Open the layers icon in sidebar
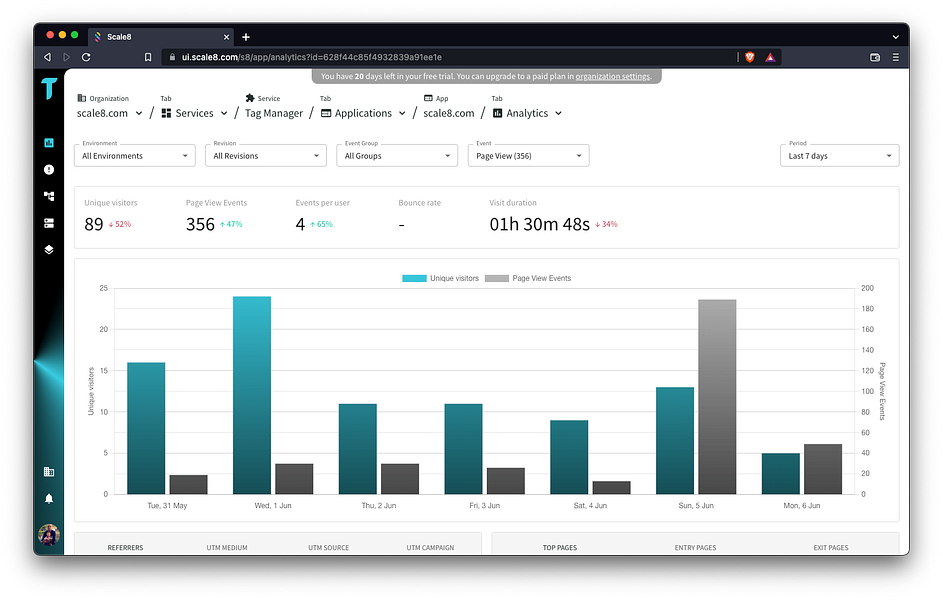The width and height of the screenshot is (943, 600). [49, 249]
